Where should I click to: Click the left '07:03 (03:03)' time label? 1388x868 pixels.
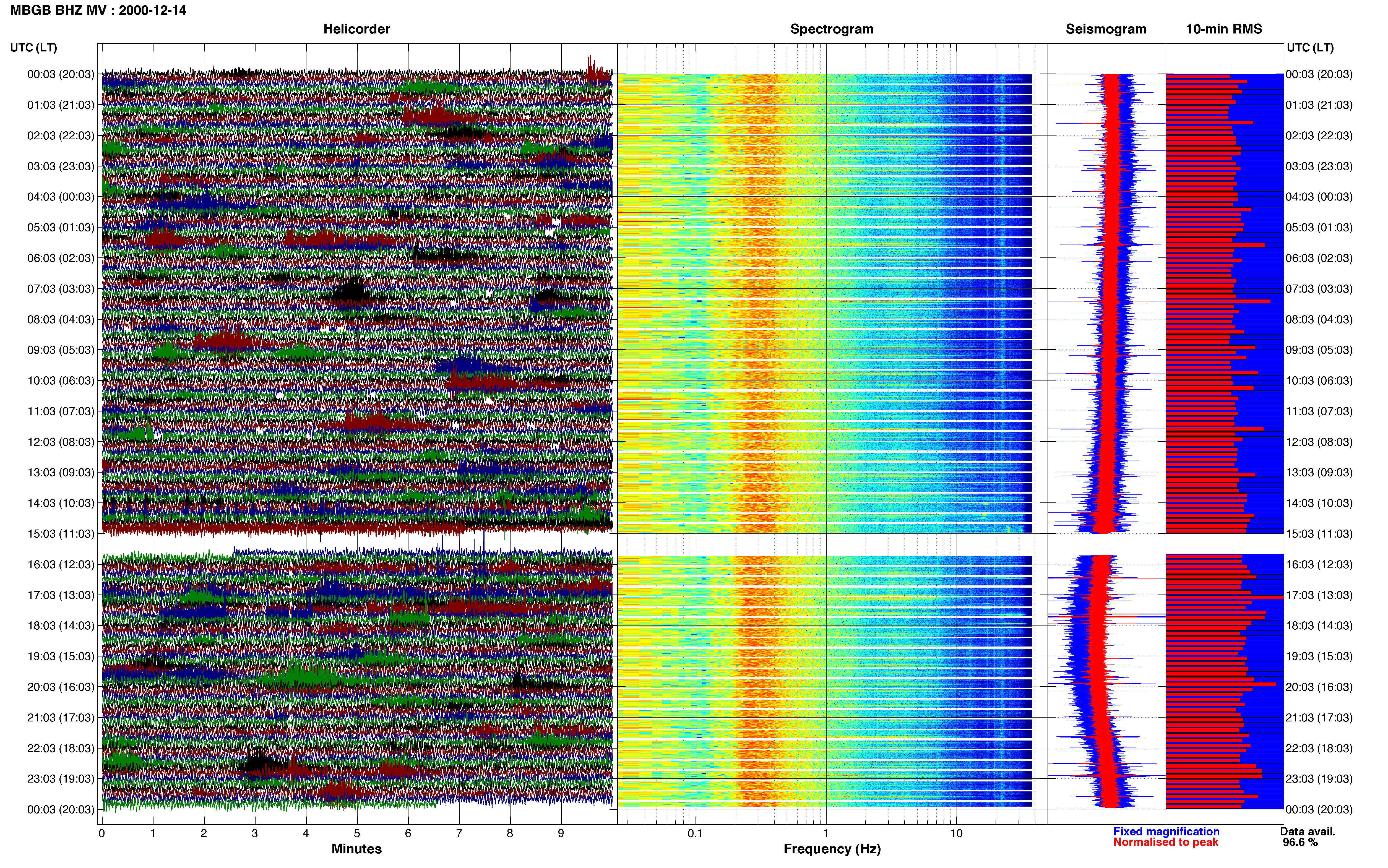(60, 289)
